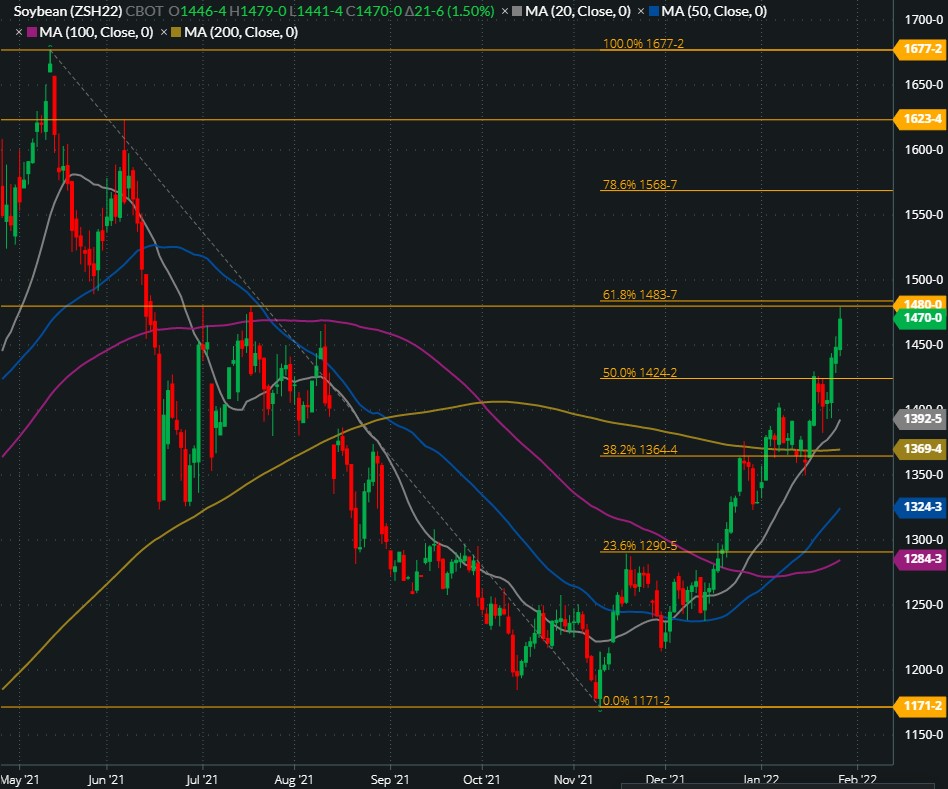Click the green 1470-0 last price tag

coord(920,319)
